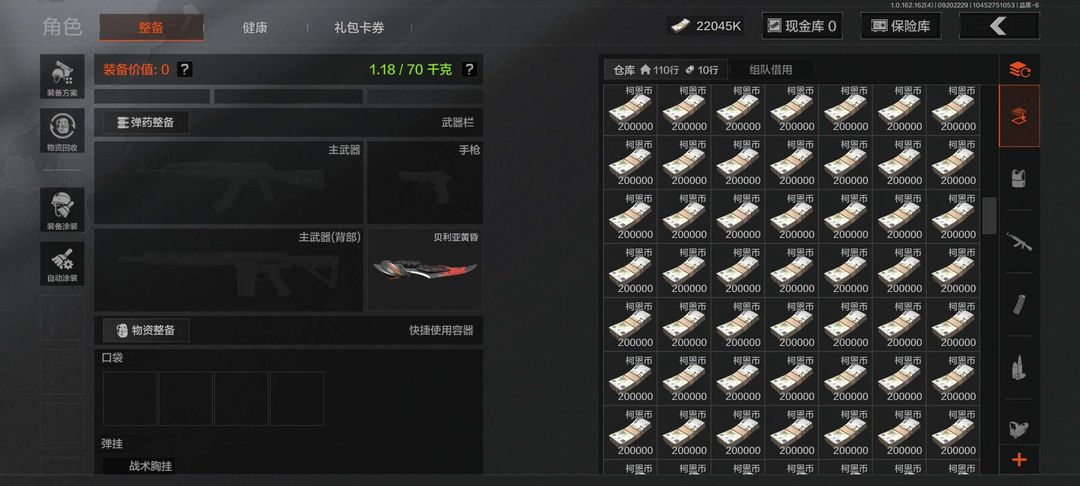Click the back arrow button
Screen dimensions: 1080x486
999,26
